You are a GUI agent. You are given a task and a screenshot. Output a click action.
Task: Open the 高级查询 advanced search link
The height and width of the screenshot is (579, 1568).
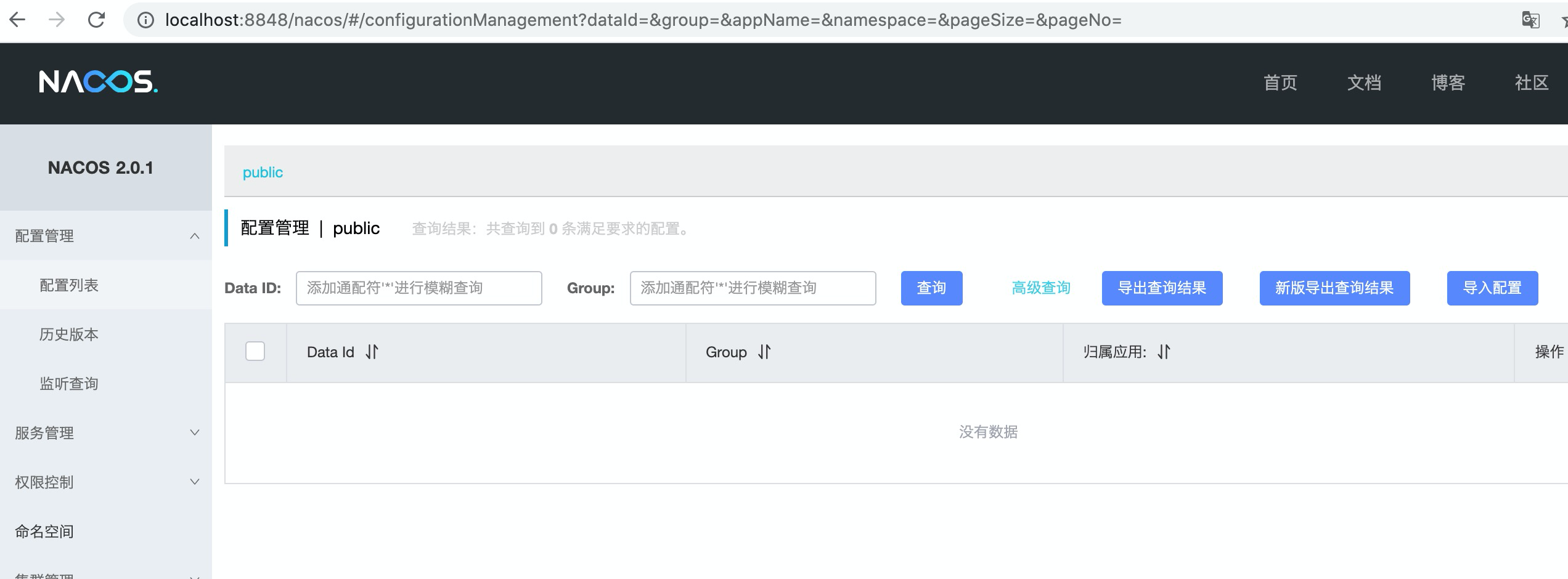point(1041,288)
